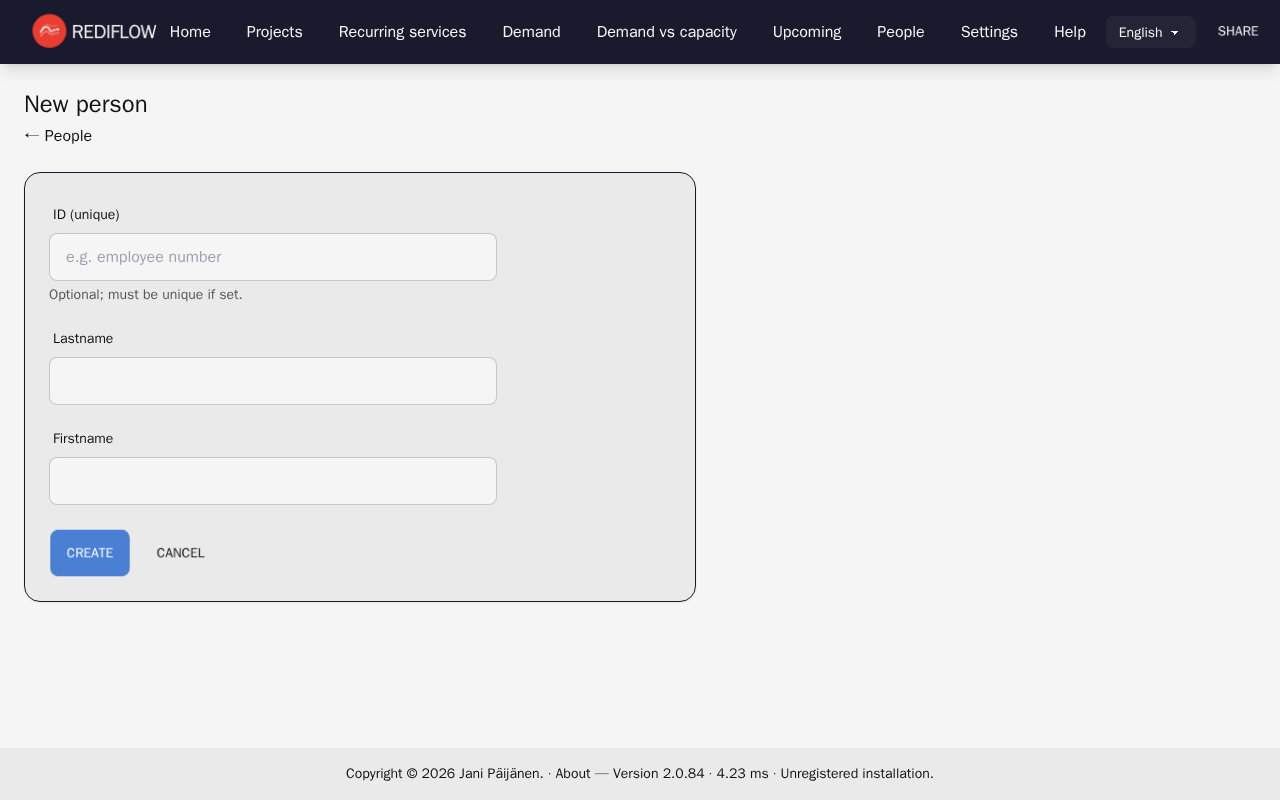1280x800 pixels.
Task: Navigate to Recurring services
Action: pos(402,32)
